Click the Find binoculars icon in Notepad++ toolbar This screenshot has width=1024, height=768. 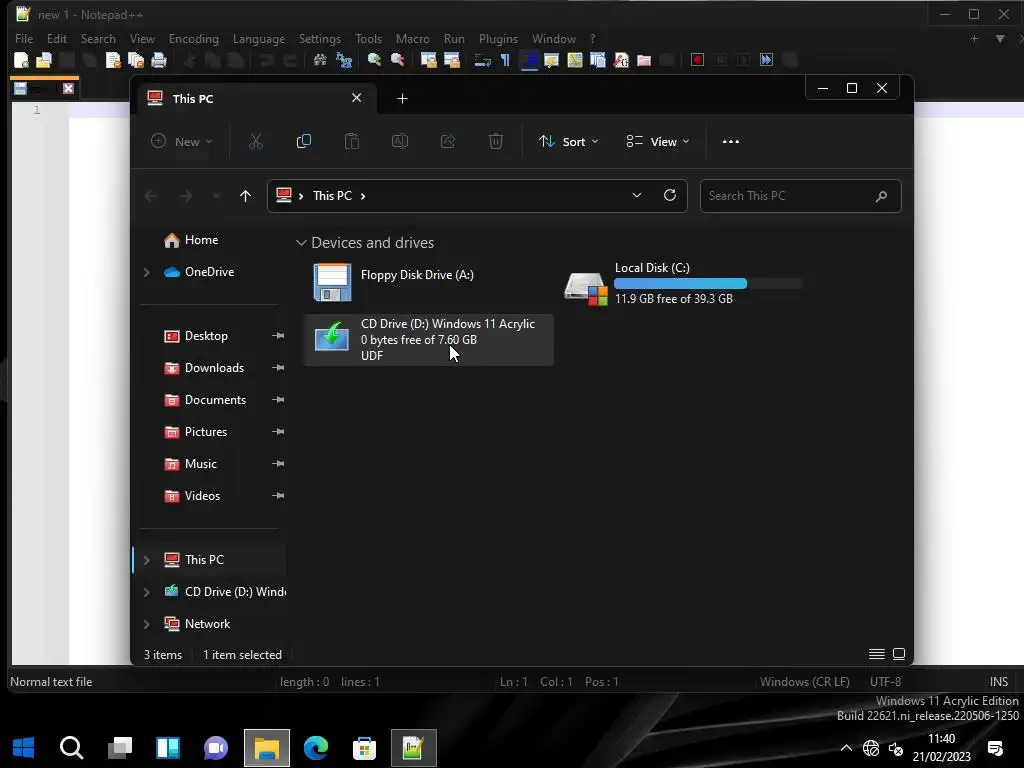[320, 60]
